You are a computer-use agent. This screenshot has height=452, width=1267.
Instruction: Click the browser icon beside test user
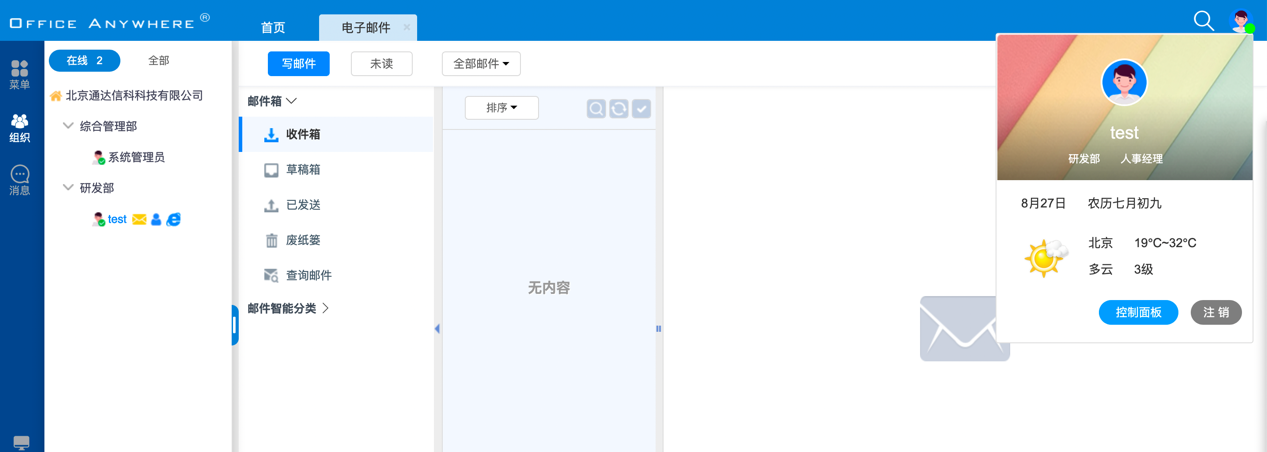click(174, 219)
